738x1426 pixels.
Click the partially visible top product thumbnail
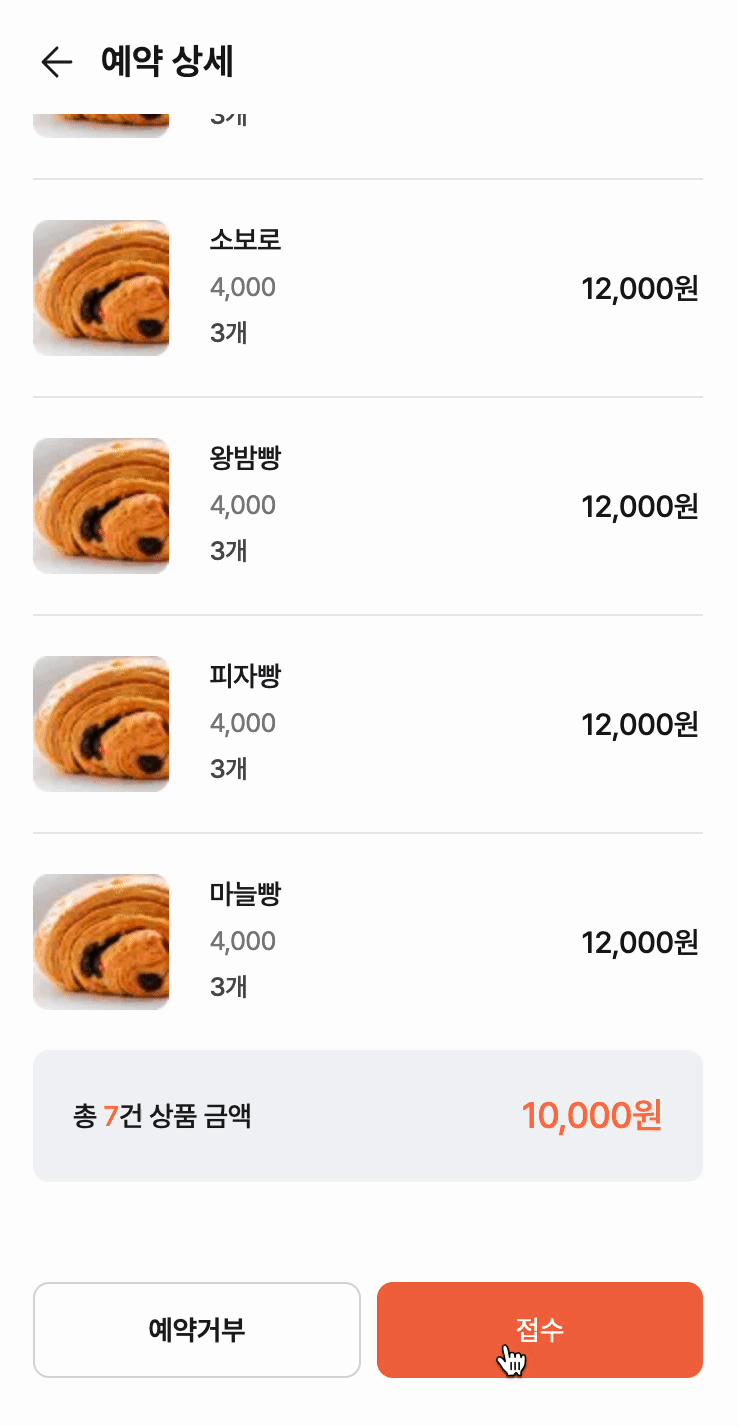point(101,124)
